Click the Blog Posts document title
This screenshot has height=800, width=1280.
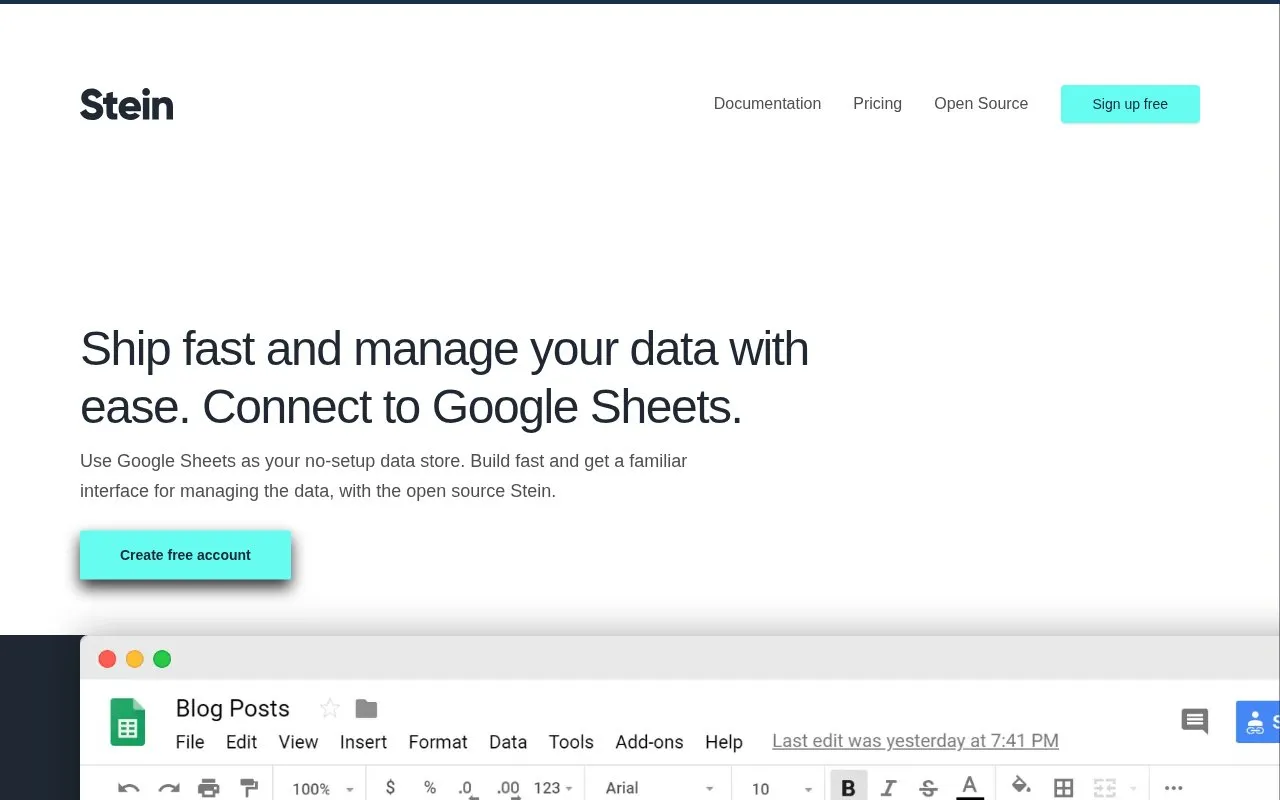(232, 709)
